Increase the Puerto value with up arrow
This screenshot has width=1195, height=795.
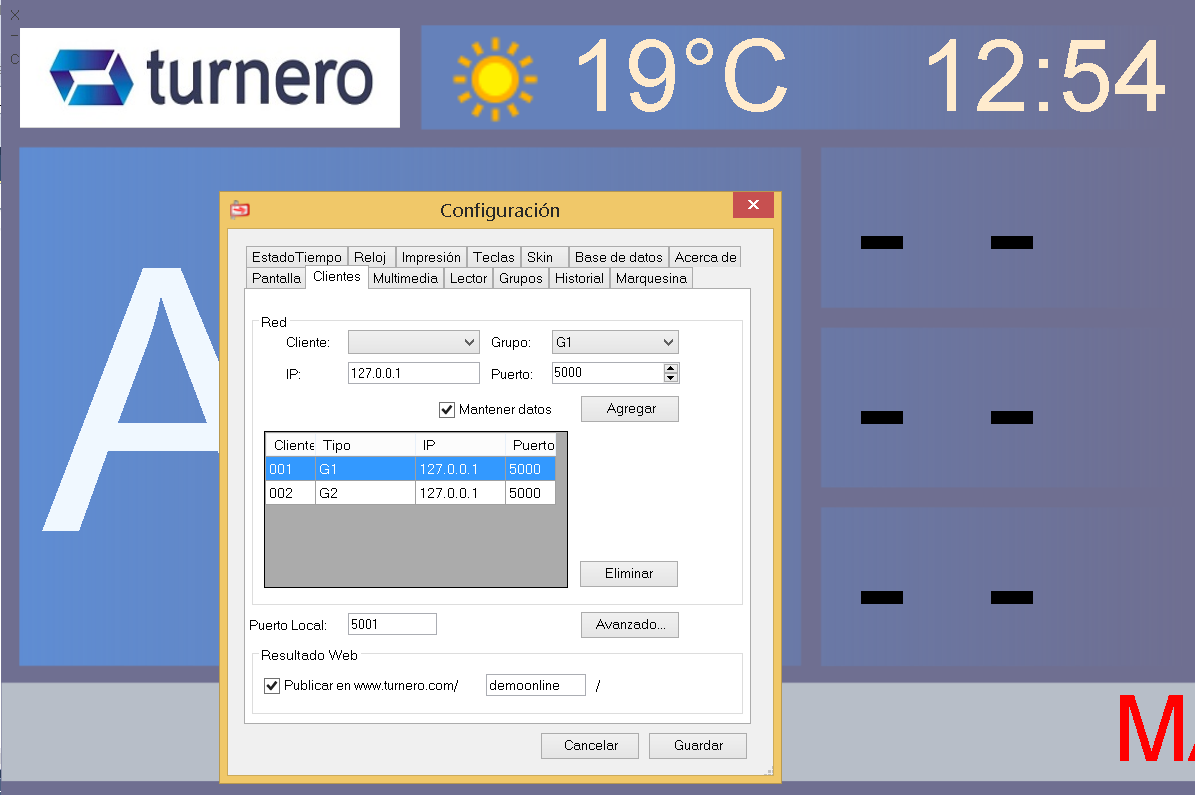(671, 368)
